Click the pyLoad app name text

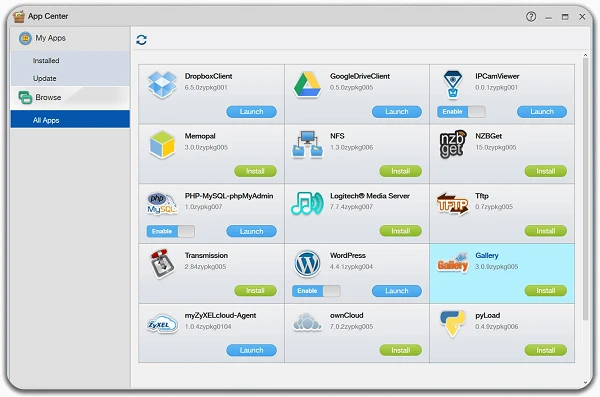click(488, 315)
